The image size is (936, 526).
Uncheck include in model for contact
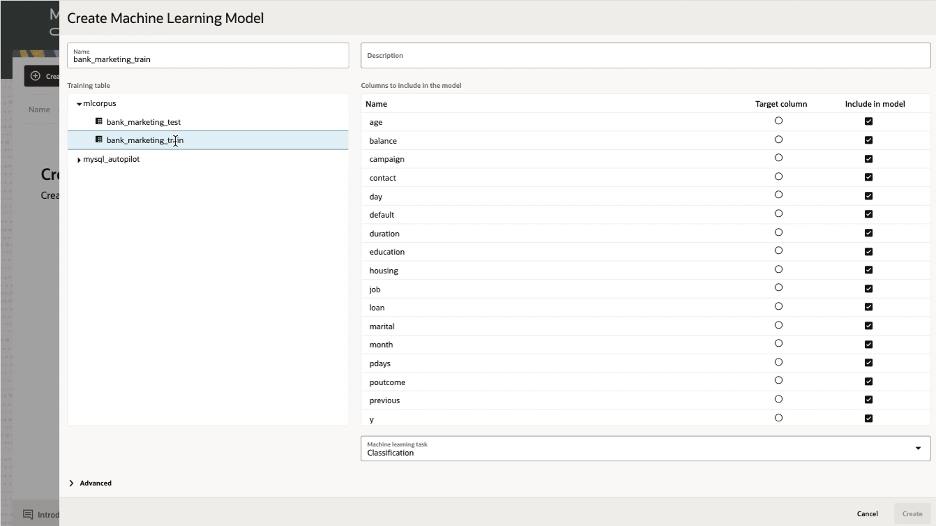click(x=869, y=177)
